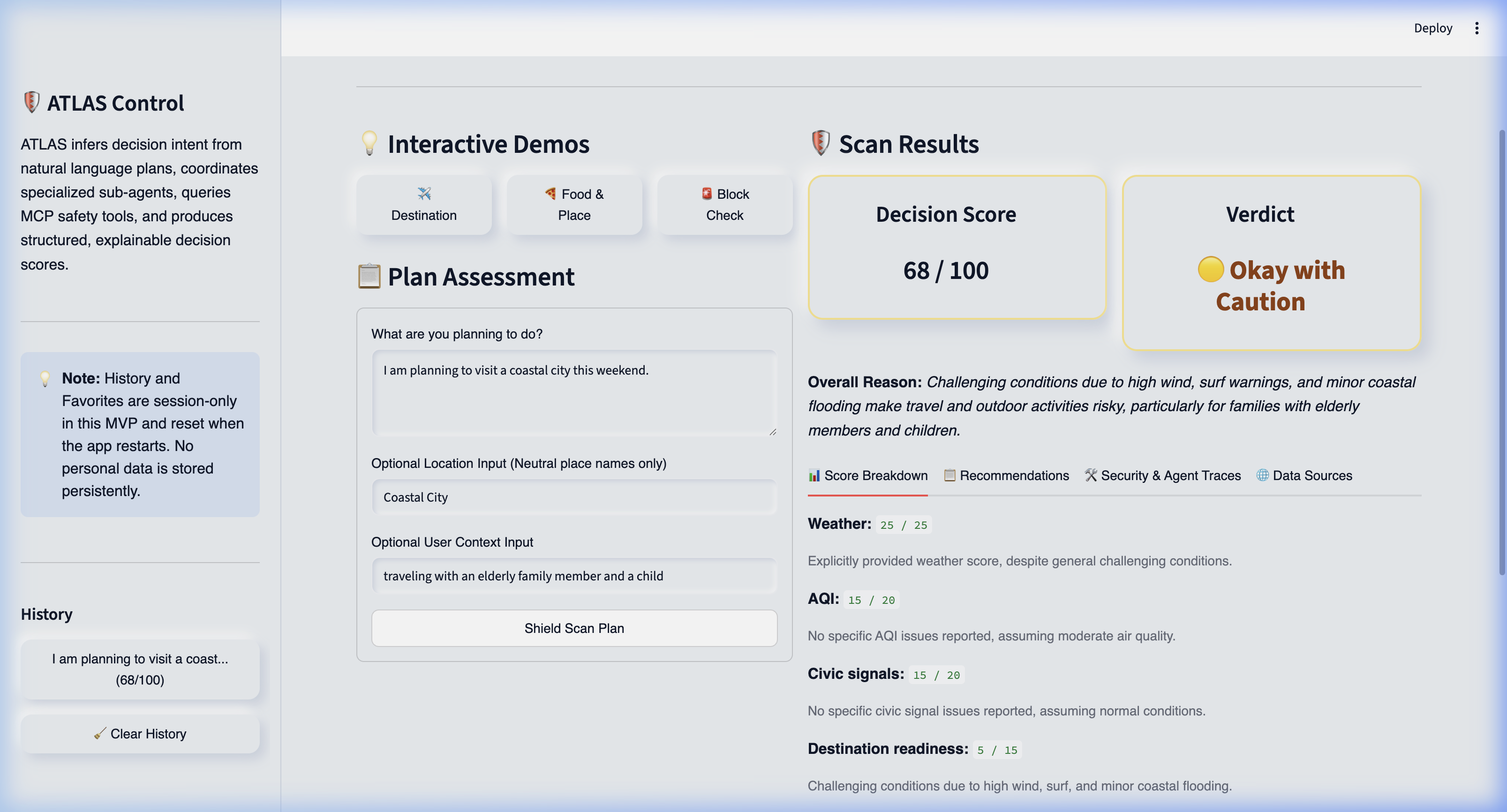Click the '68 / 100' score value
This screenshot has height=812, width=1507.
pyautogui.click(x=946, y=271)
